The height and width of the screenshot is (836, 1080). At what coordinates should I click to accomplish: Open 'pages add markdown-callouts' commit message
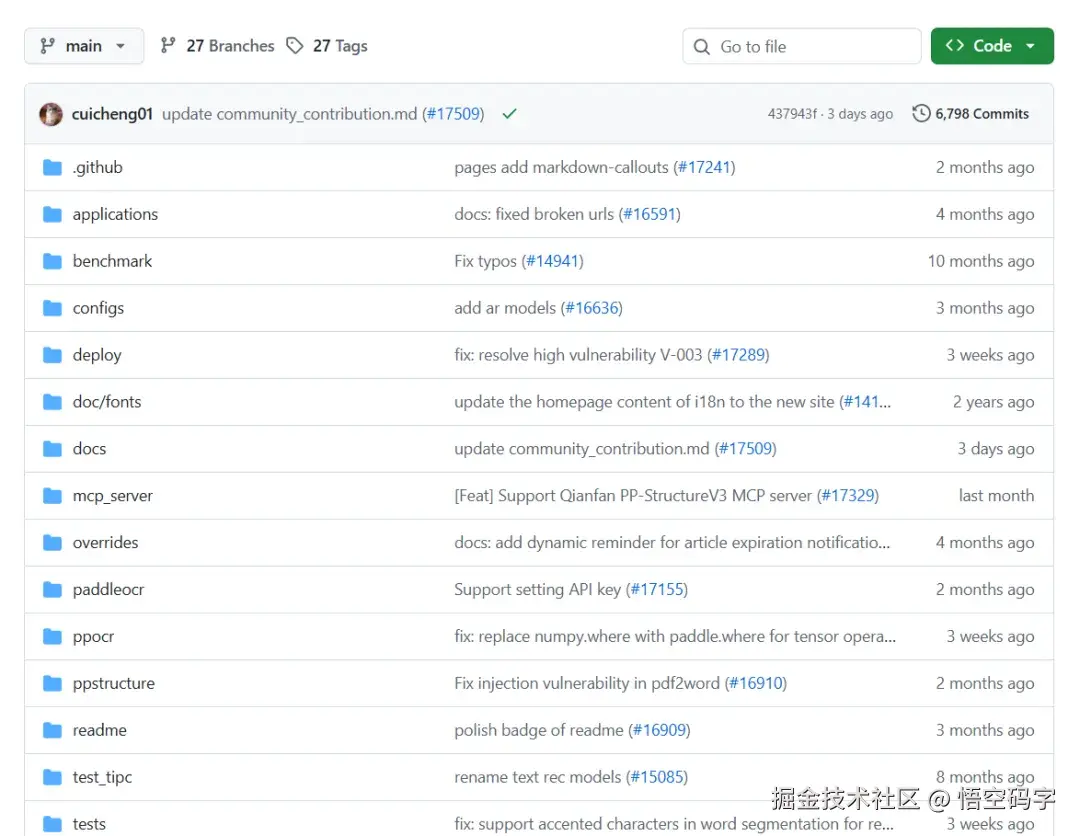click(561, 167)
